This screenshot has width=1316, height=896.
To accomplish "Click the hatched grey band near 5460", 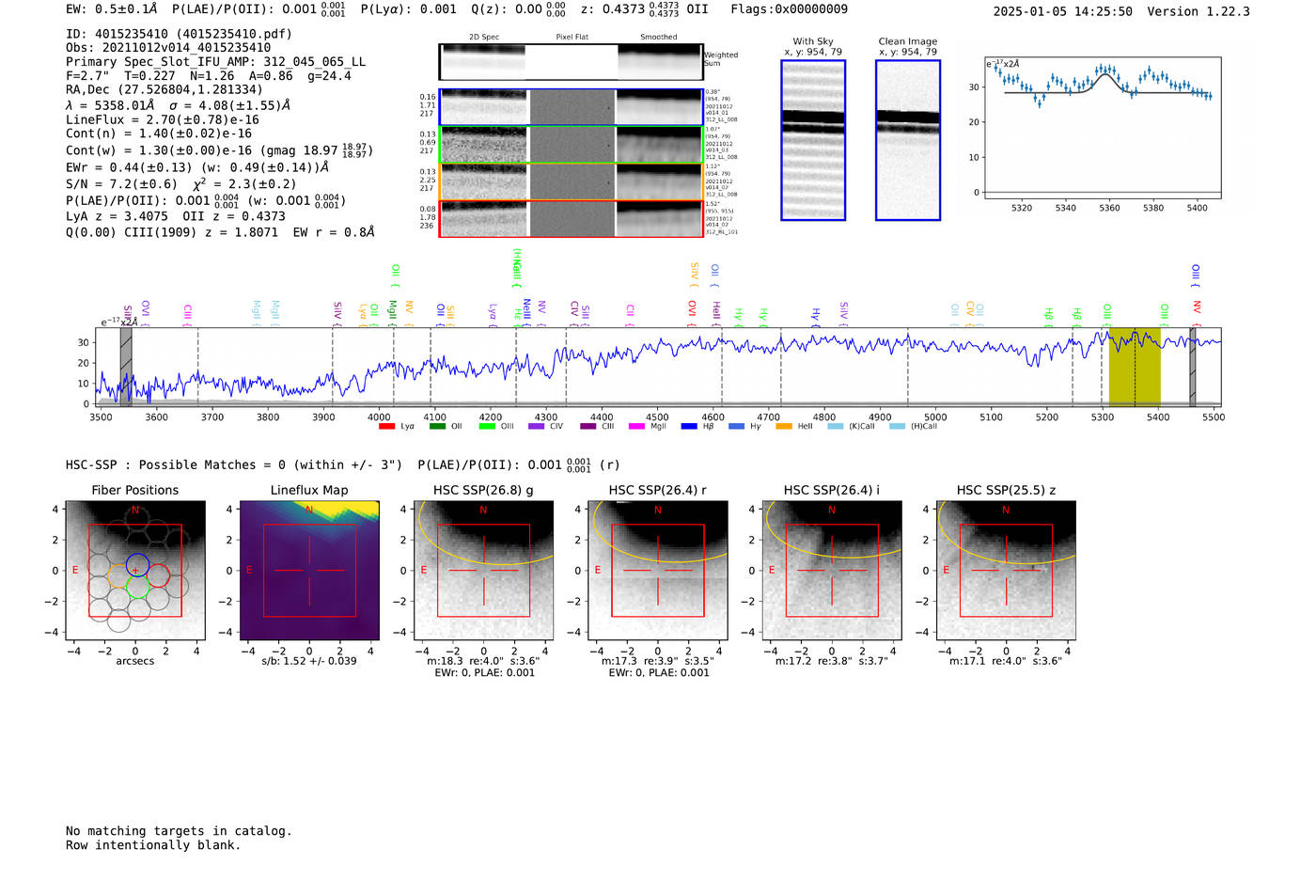I will pyautogui.click(x=1193, y=367).
